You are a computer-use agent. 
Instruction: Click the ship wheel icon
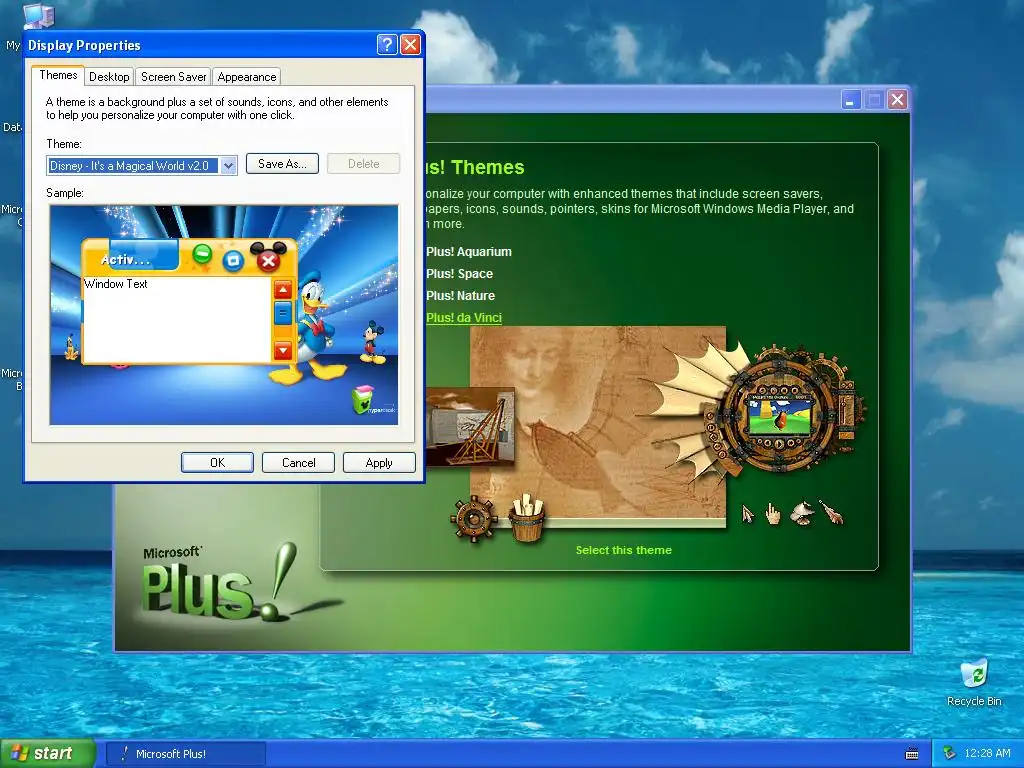(x=474, y=519)
